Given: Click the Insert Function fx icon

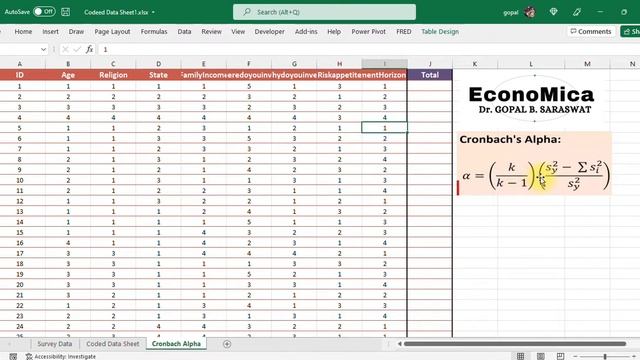Looking at the screenshot, I should click(x=89, y=49).
